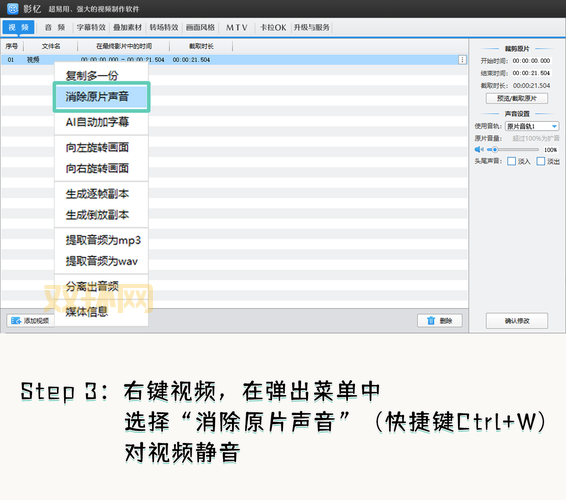Screen dimensions: 566x500
Task: Mute using the speaker volume icon
Action: tap(479, 149)
